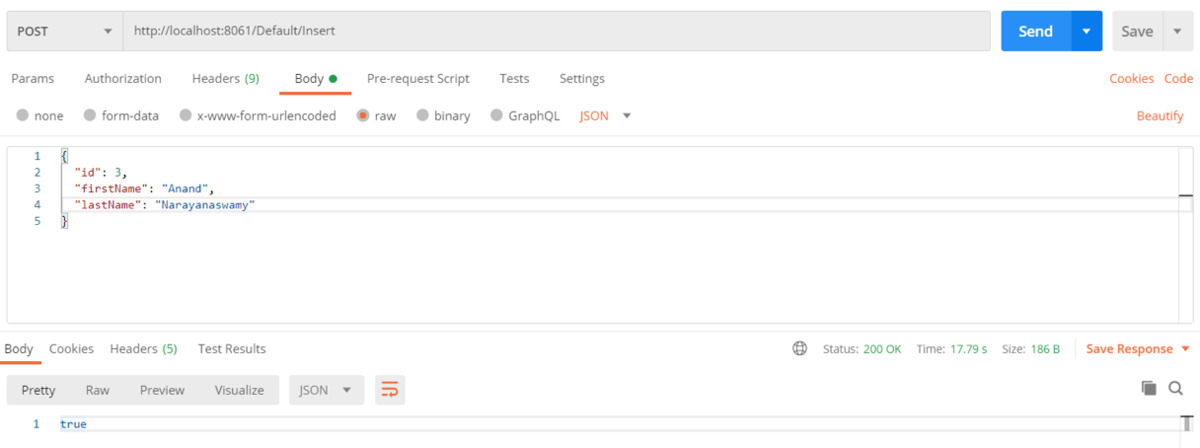Viewport: 1200px width, 448px height.
Task: Open the POST method dropdown
Action: [x=64, y=31]
